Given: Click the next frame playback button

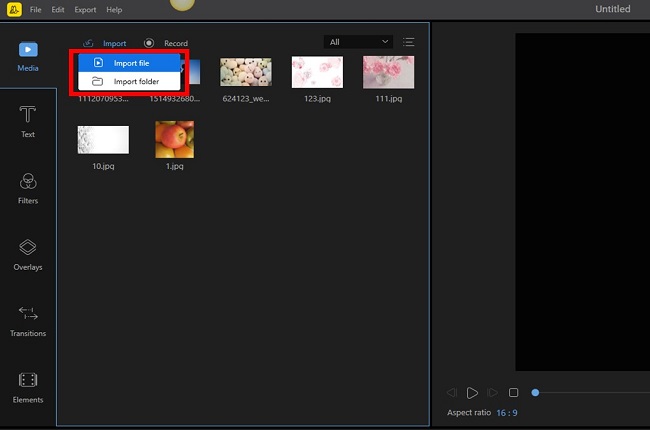Looking at the screenshot, I should [x=492, y=392].
